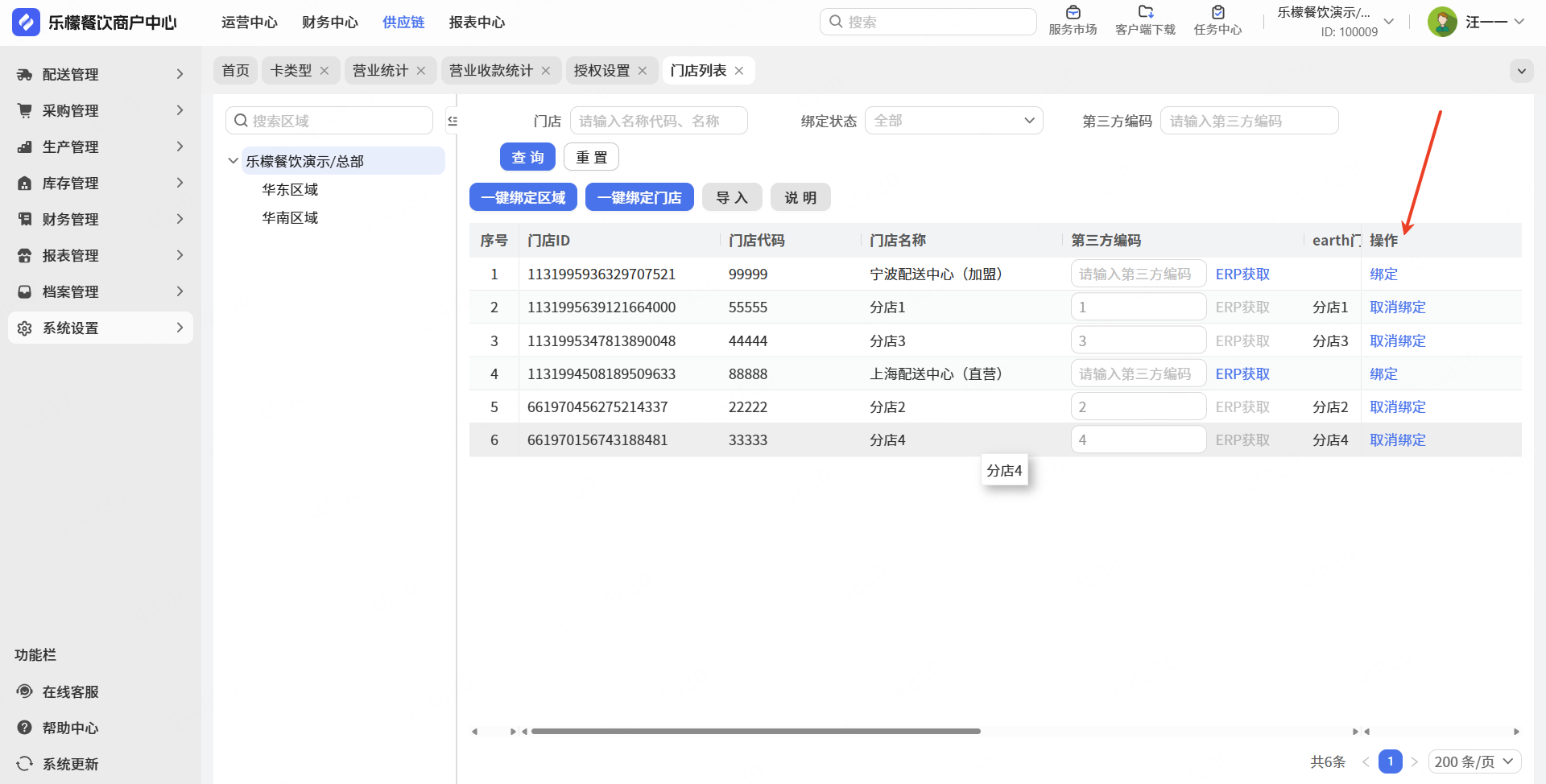Focus the 第三方编码 filter input
1546x784 pixels.
1249,121
